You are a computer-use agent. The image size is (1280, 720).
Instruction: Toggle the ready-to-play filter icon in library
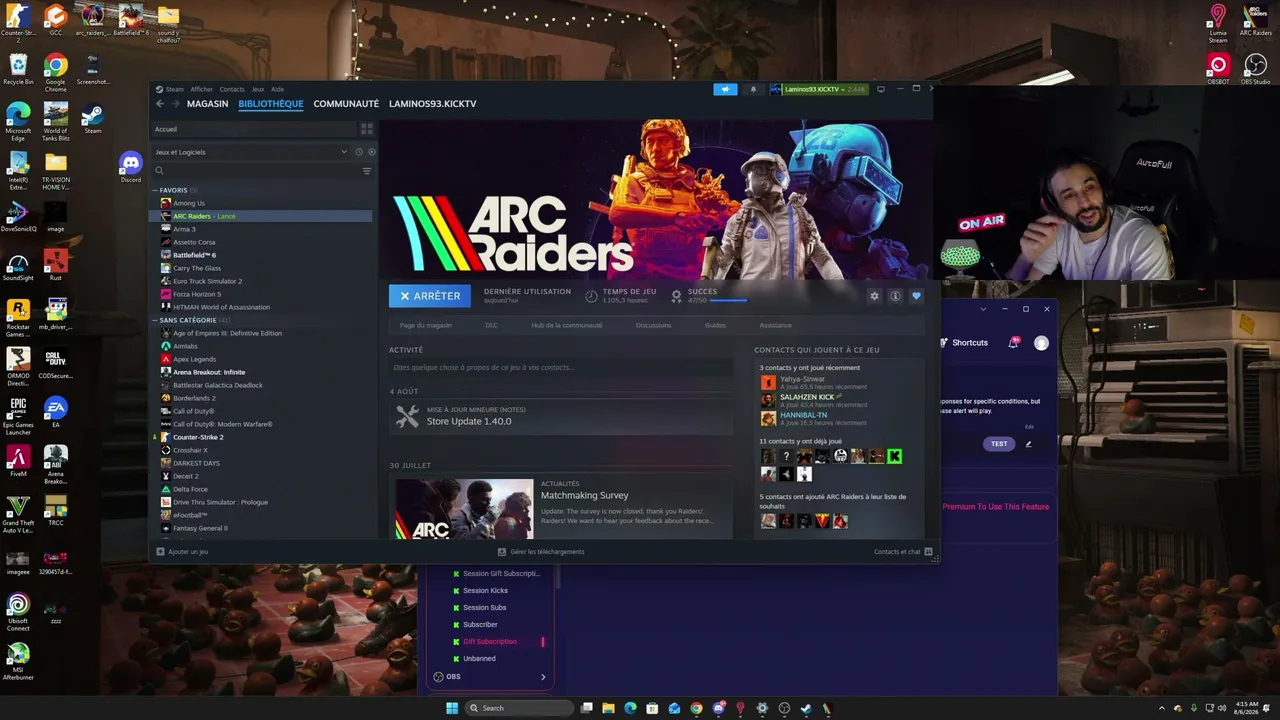point(372,152)
